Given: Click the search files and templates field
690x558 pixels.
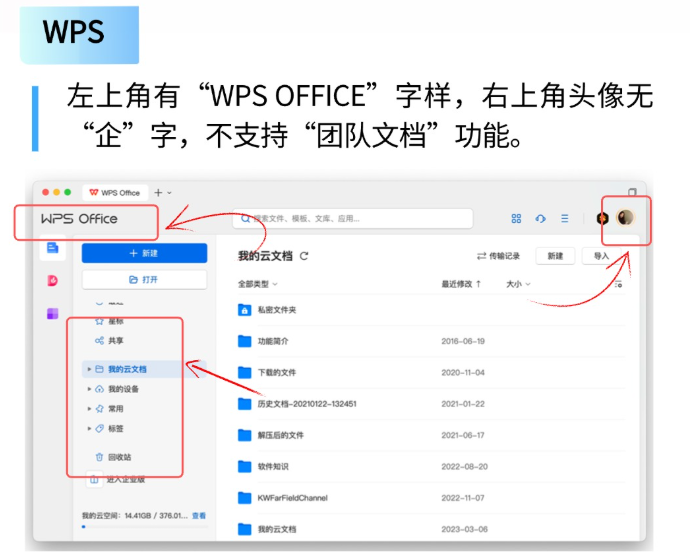Looking at the screenshot, I should [x=352, y=219].
